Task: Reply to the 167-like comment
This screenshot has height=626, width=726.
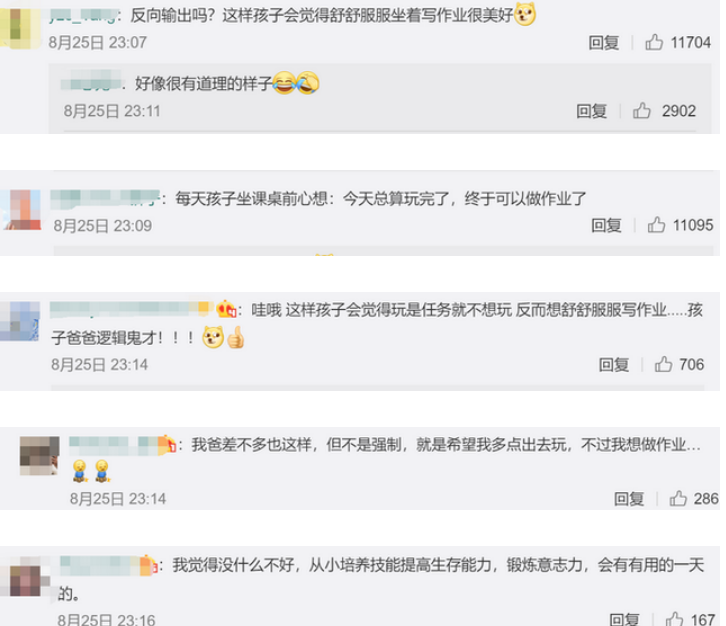Action: (624, 619)
